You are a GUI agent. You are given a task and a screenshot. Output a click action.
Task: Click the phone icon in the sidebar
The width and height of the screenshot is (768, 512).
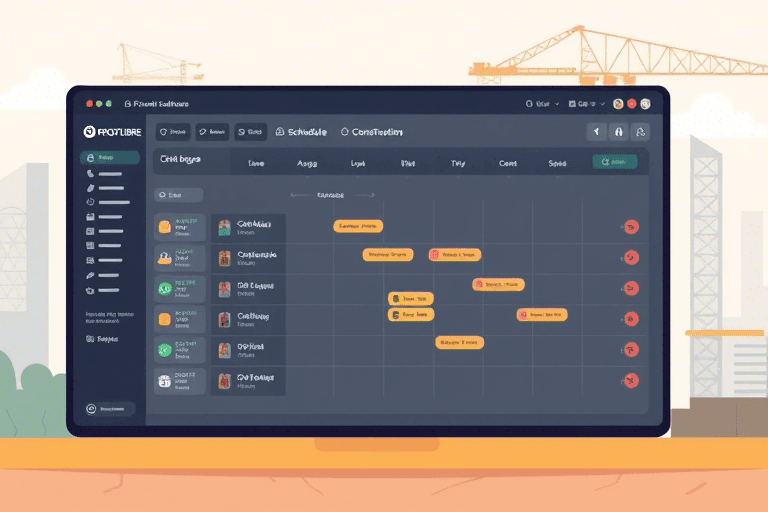[90, 173]
